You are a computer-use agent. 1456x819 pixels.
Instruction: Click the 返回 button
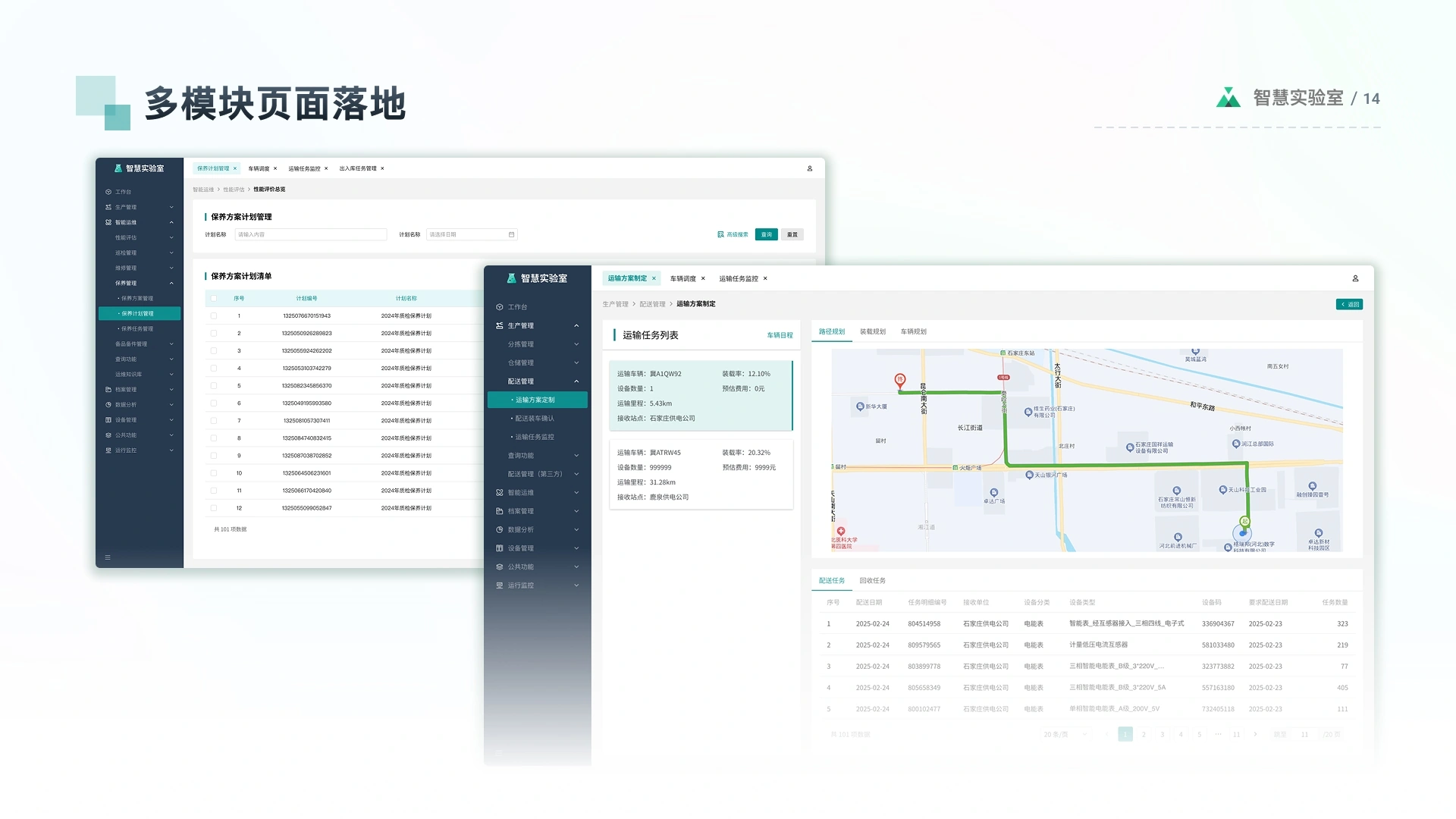tap(1350, 304)
